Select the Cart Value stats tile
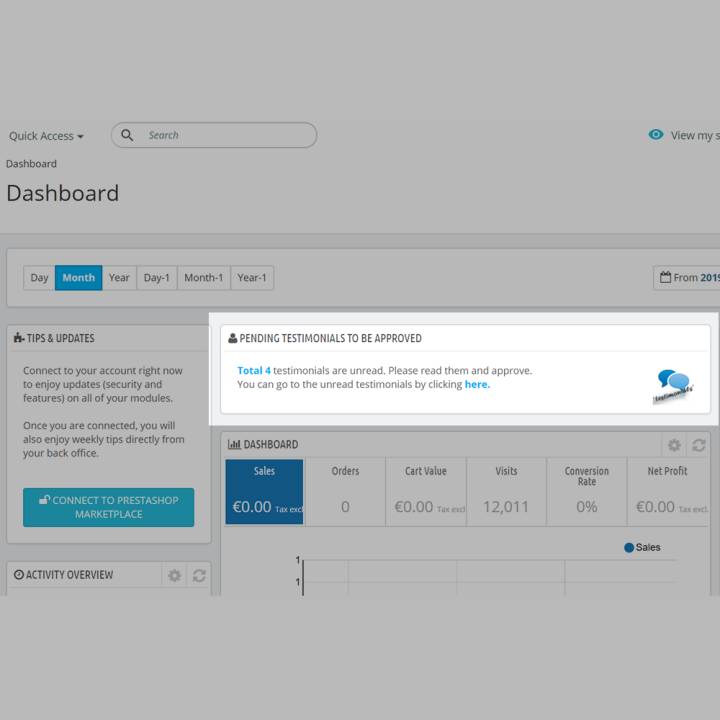 pos(426,492)
